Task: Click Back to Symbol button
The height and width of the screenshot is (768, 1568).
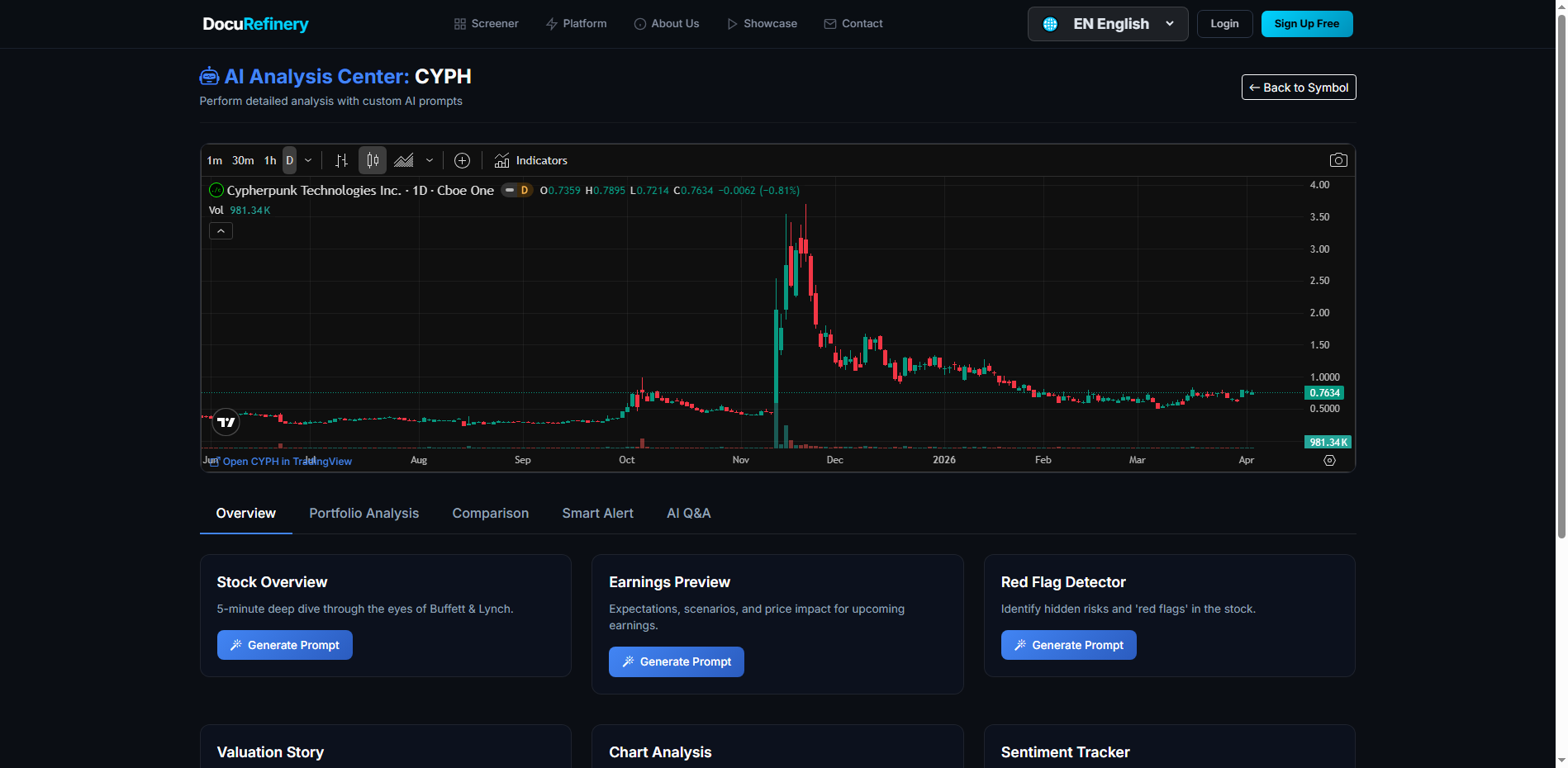Action: pos(1299,88)
